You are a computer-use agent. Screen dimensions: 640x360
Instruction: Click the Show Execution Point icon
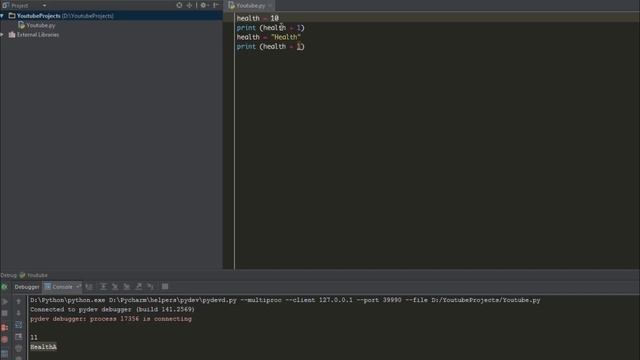[89, 287]
